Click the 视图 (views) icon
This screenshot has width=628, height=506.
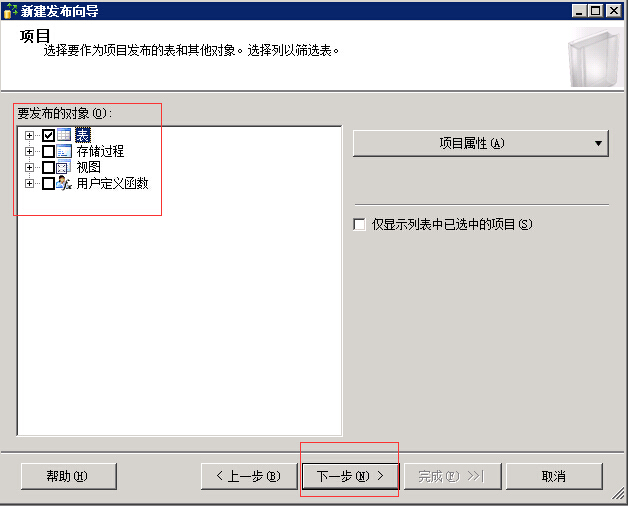[64, 167]
